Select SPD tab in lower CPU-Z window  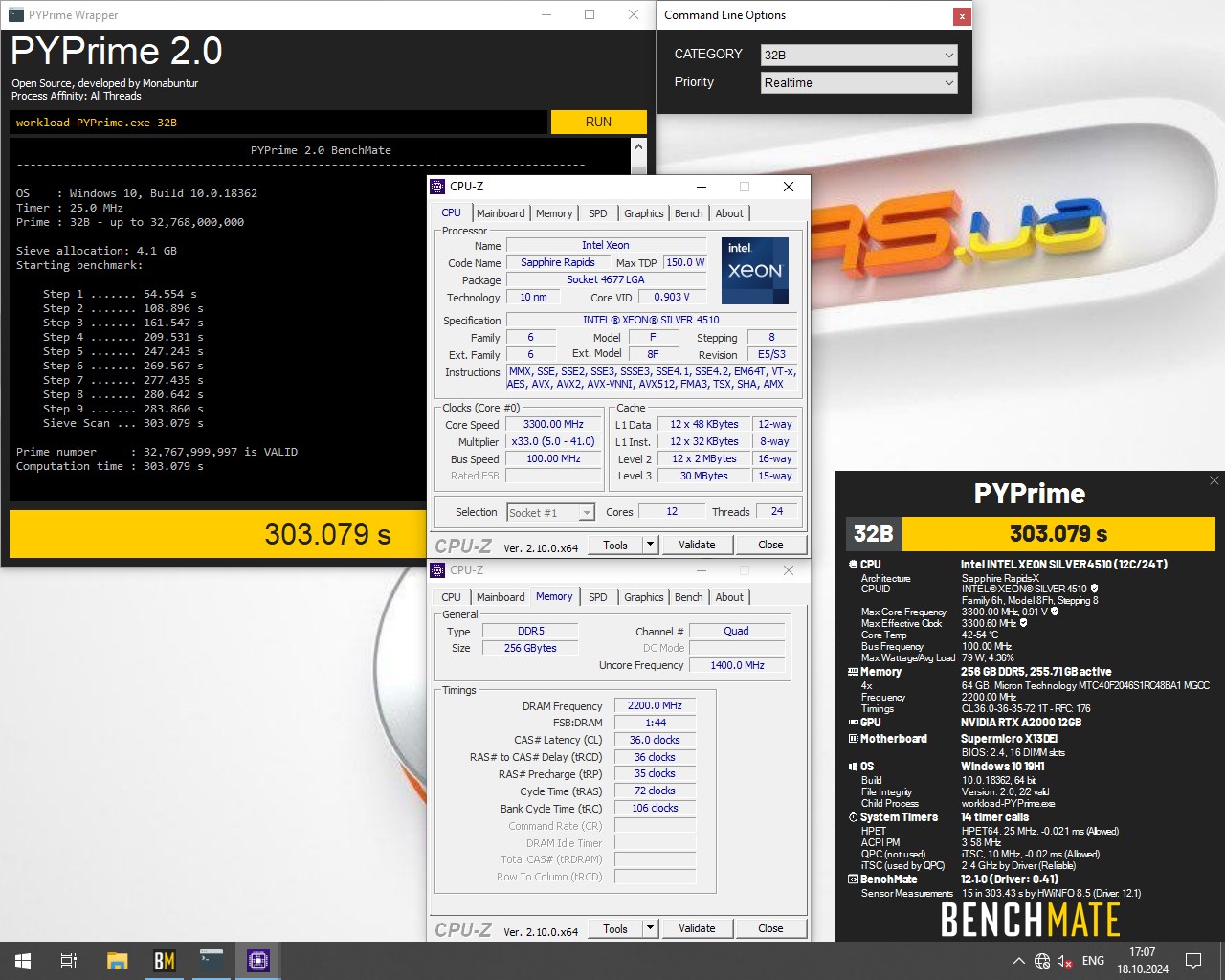point(598,597)
